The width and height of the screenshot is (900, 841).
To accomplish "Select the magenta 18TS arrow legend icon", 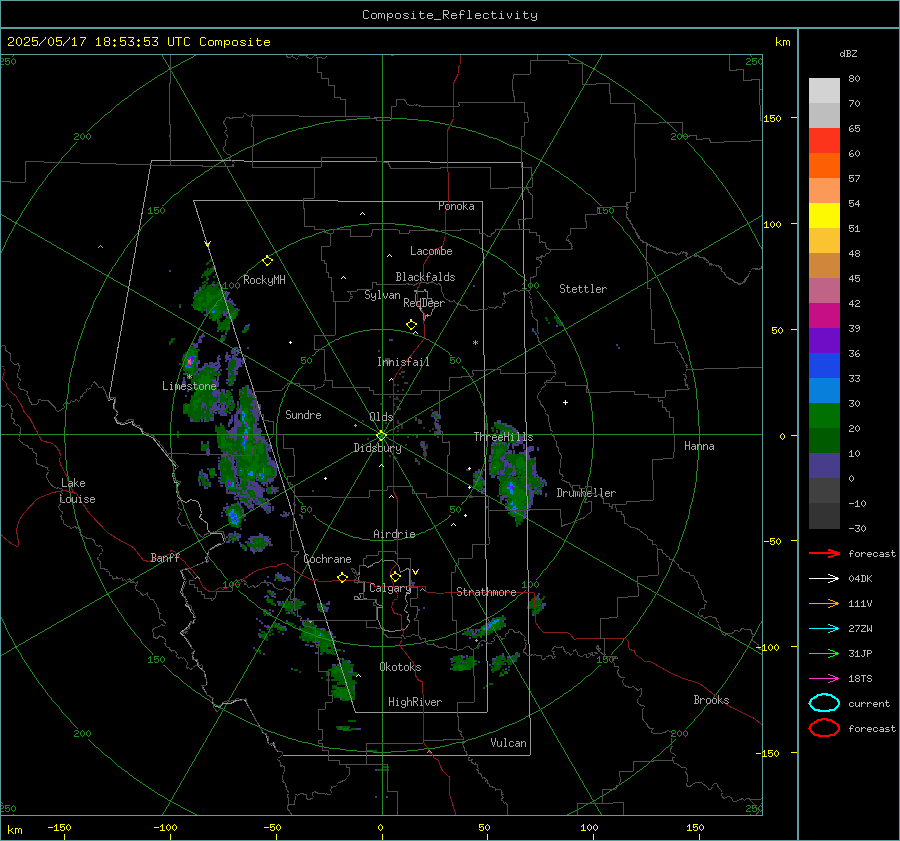I will click(824, 679).
